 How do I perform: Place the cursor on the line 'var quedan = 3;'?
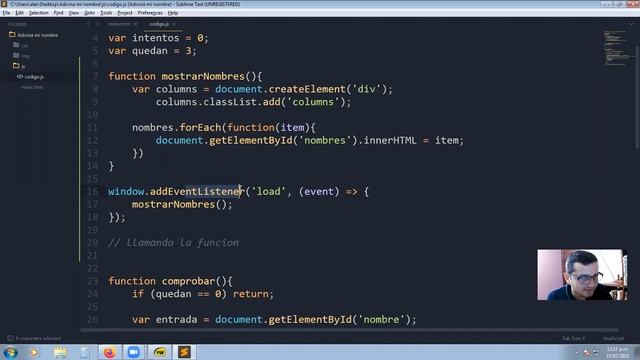pos(152,51)
